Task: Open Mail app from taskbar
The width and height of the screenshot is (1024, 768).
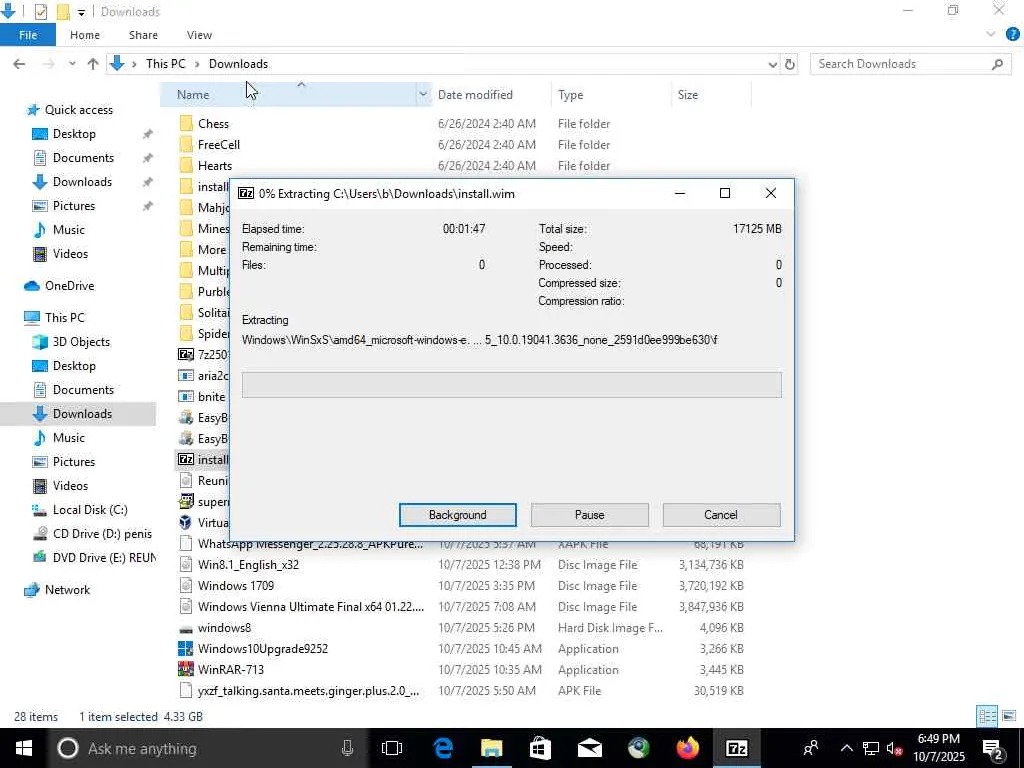Action: click(590, 748)
